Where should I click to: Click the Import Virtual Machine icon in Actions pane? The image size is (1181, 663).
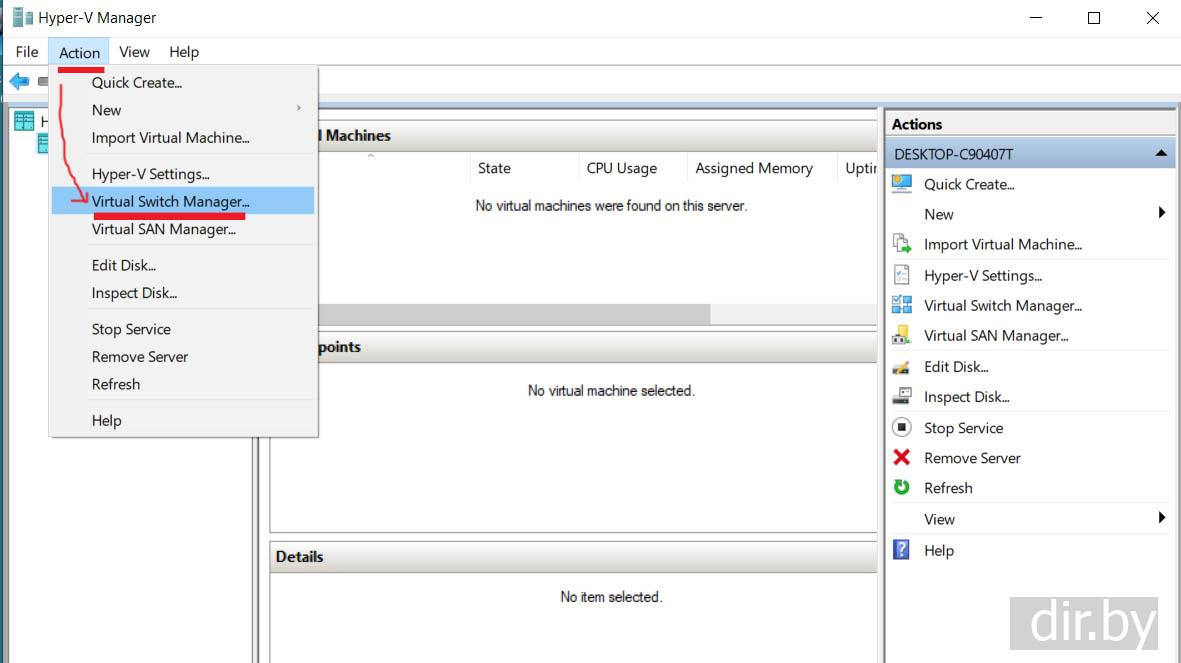[902, 243]
